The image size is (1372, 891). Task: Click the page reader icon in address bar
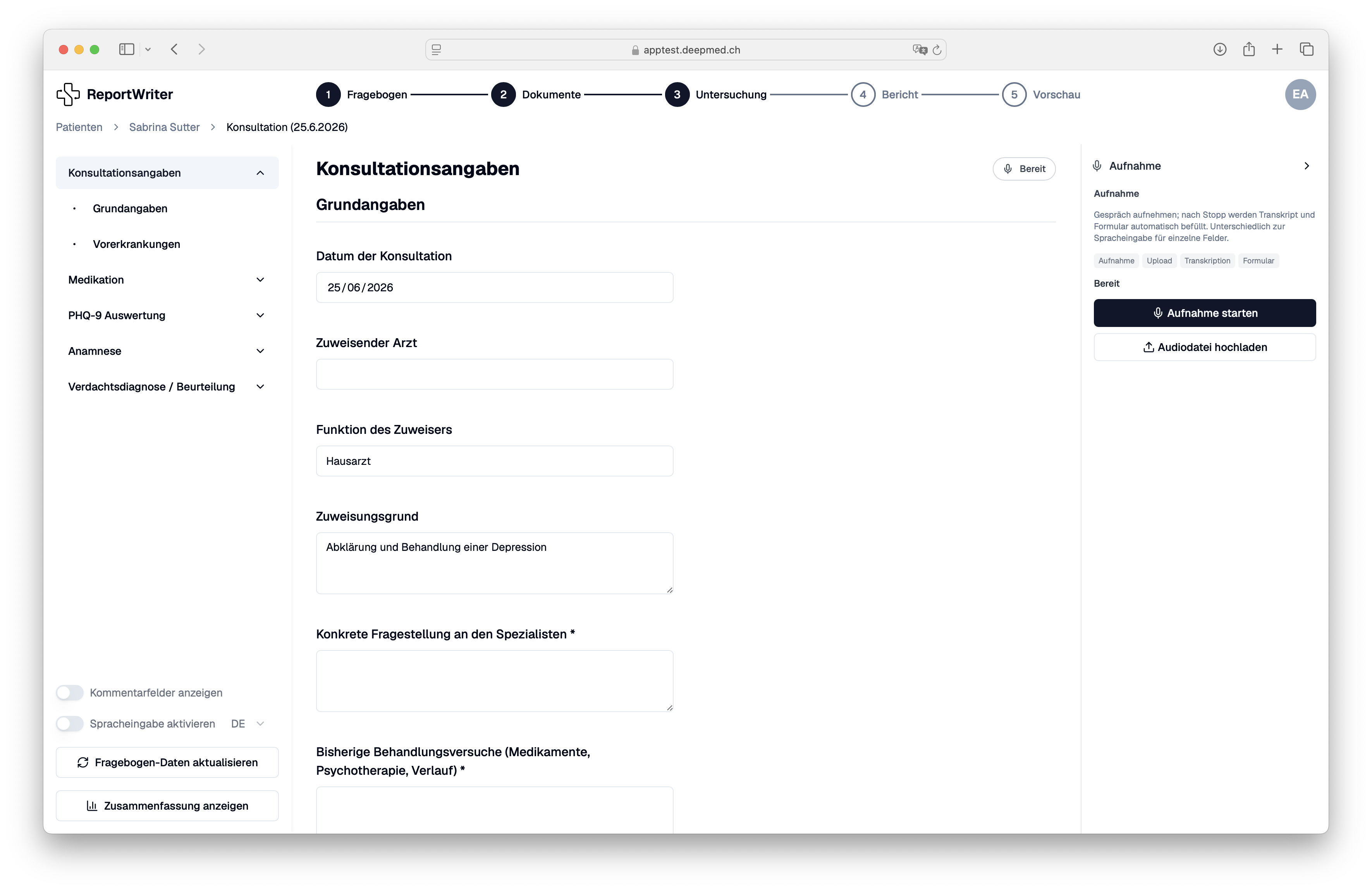(x=437, y=50)
